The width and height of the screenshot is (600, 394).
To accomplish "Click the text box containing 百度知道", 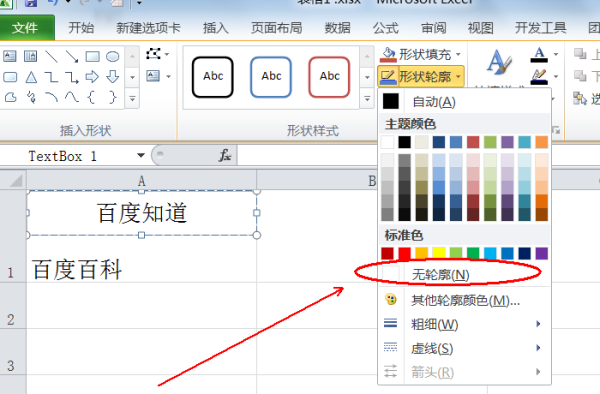I will click(x=142, y=213).
